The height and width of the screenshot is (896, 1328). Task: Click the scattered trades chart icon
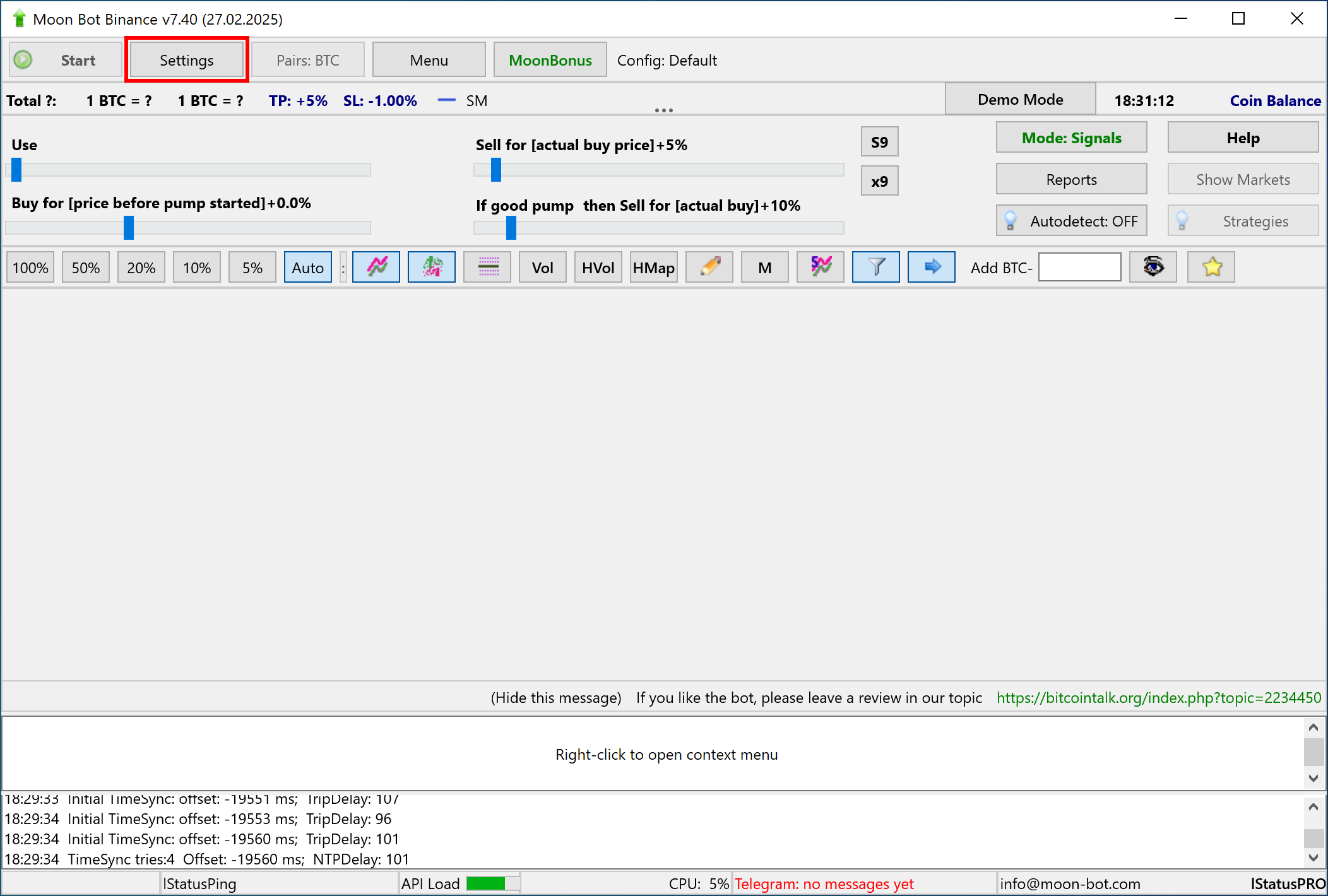(432, 268)
